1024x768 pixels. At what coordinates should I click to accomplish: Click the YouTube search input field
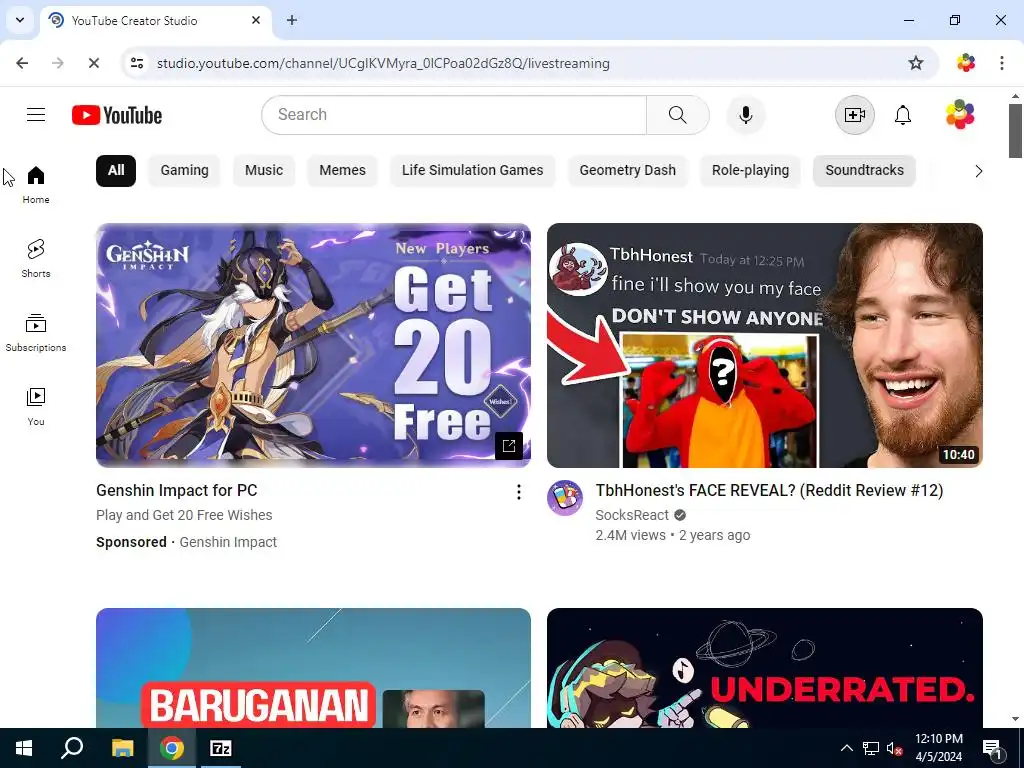pyautogui.click(x=455, y=115)
